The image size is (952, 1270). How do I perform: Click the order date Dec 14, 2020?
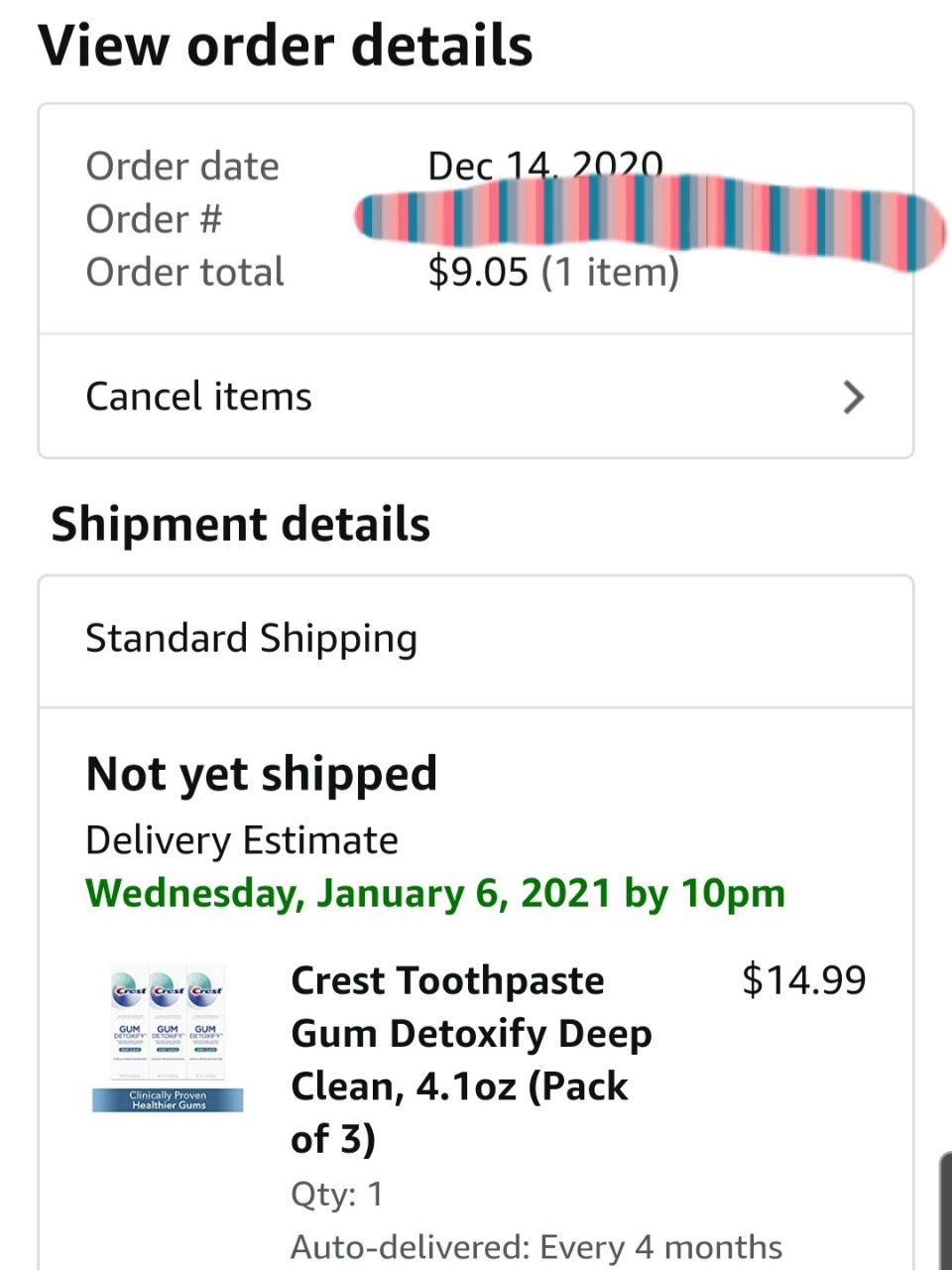point(545,166)
